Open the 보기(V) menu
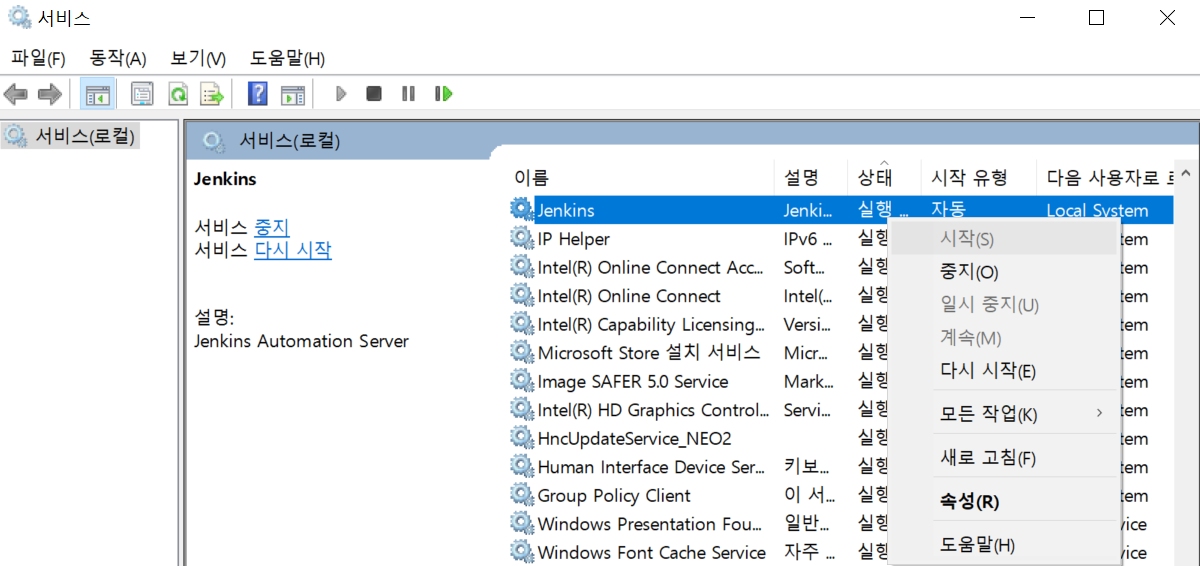Screen dimensions: 1200x566 tap(198, 58)
